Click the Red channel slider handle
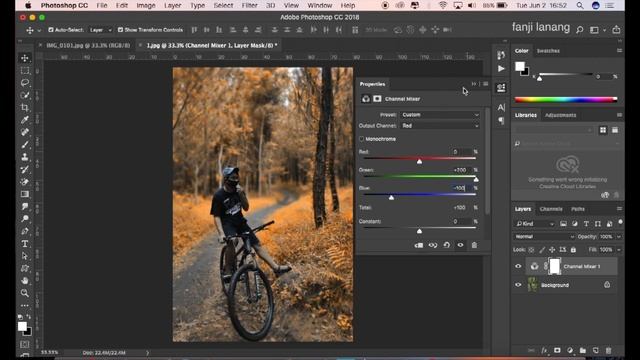This screenshot has height=360, width=640. pos(419,162)
